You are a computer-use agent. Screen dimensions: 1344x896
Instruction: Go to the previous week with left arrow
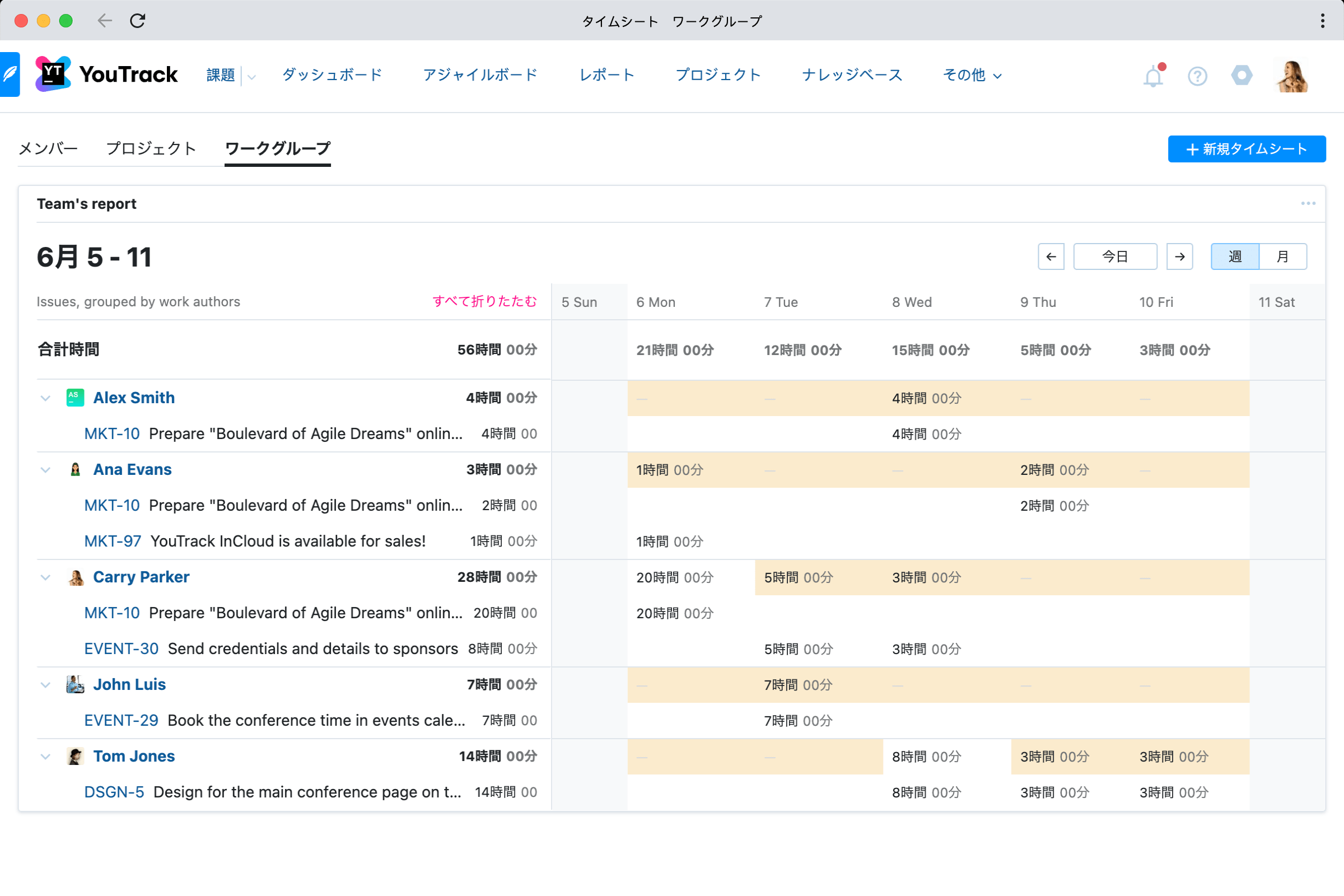pos(1051,256)
